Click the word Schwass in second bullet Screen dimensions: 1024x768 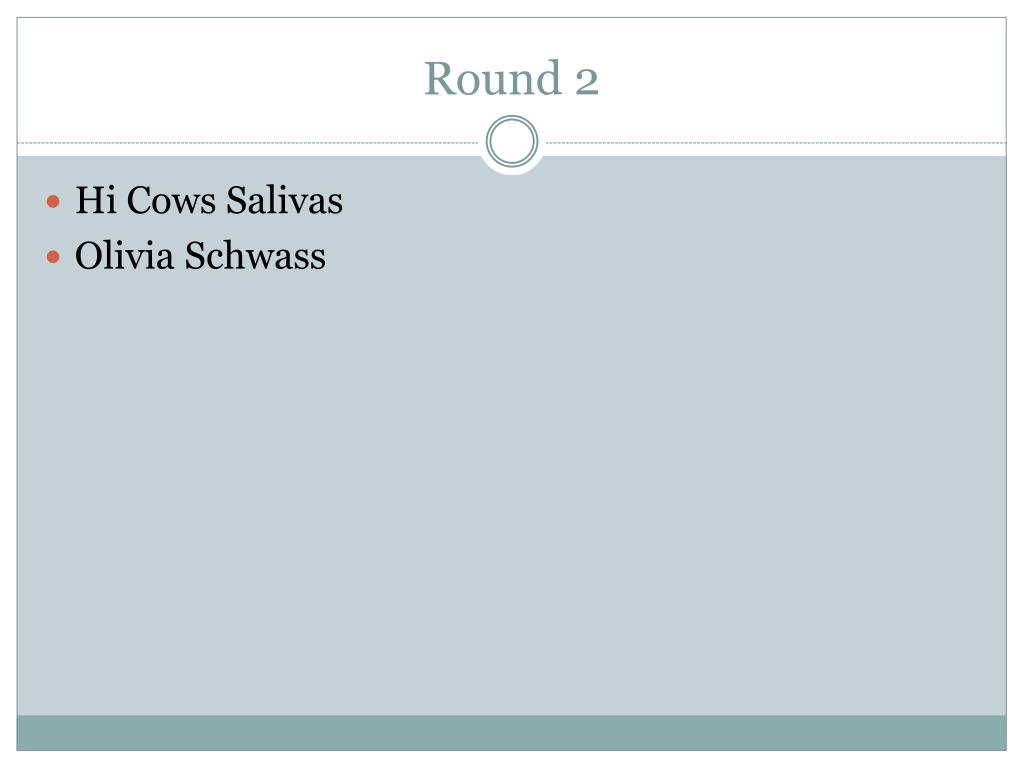[x=255, y=255]
